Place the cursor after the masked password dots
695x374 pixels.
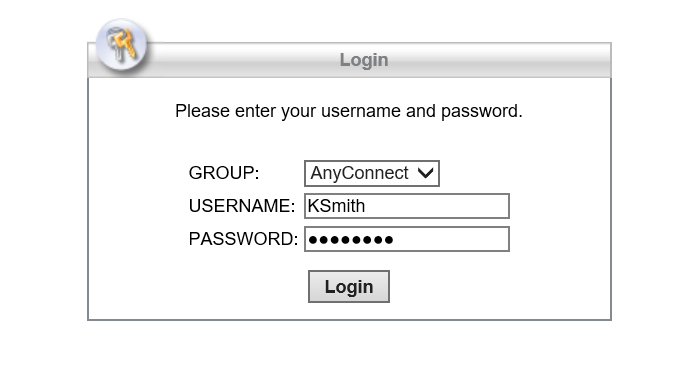click(x=394, y=240)
